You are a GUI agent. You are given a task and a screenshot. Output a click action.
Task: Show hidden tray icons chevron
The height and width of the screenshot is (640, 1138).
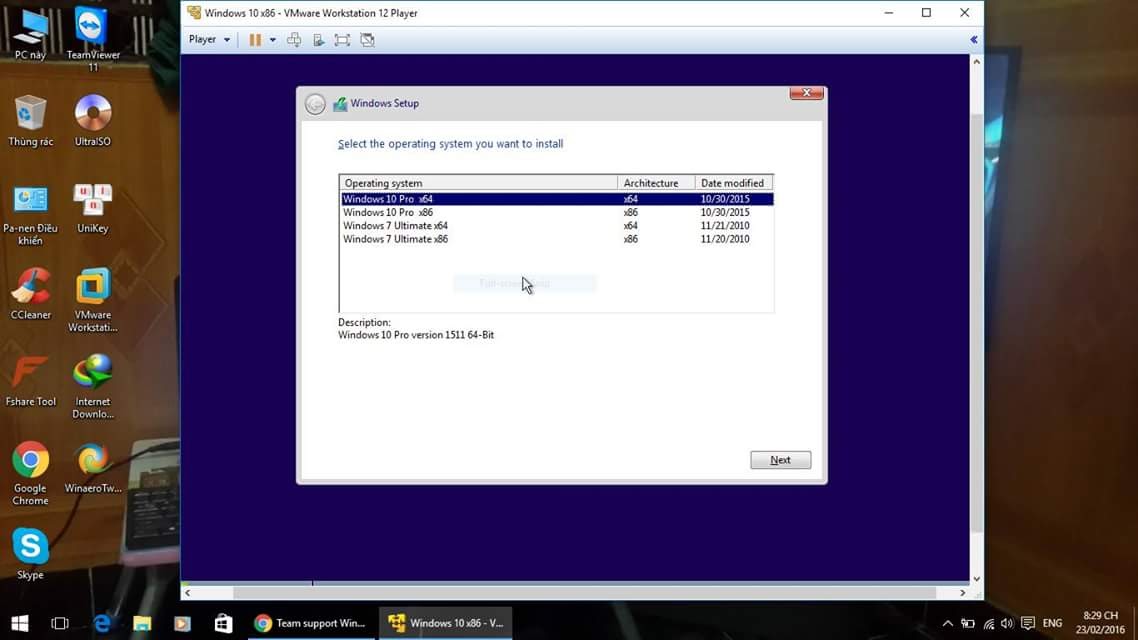pyautogui.click(x=947, y=623)
